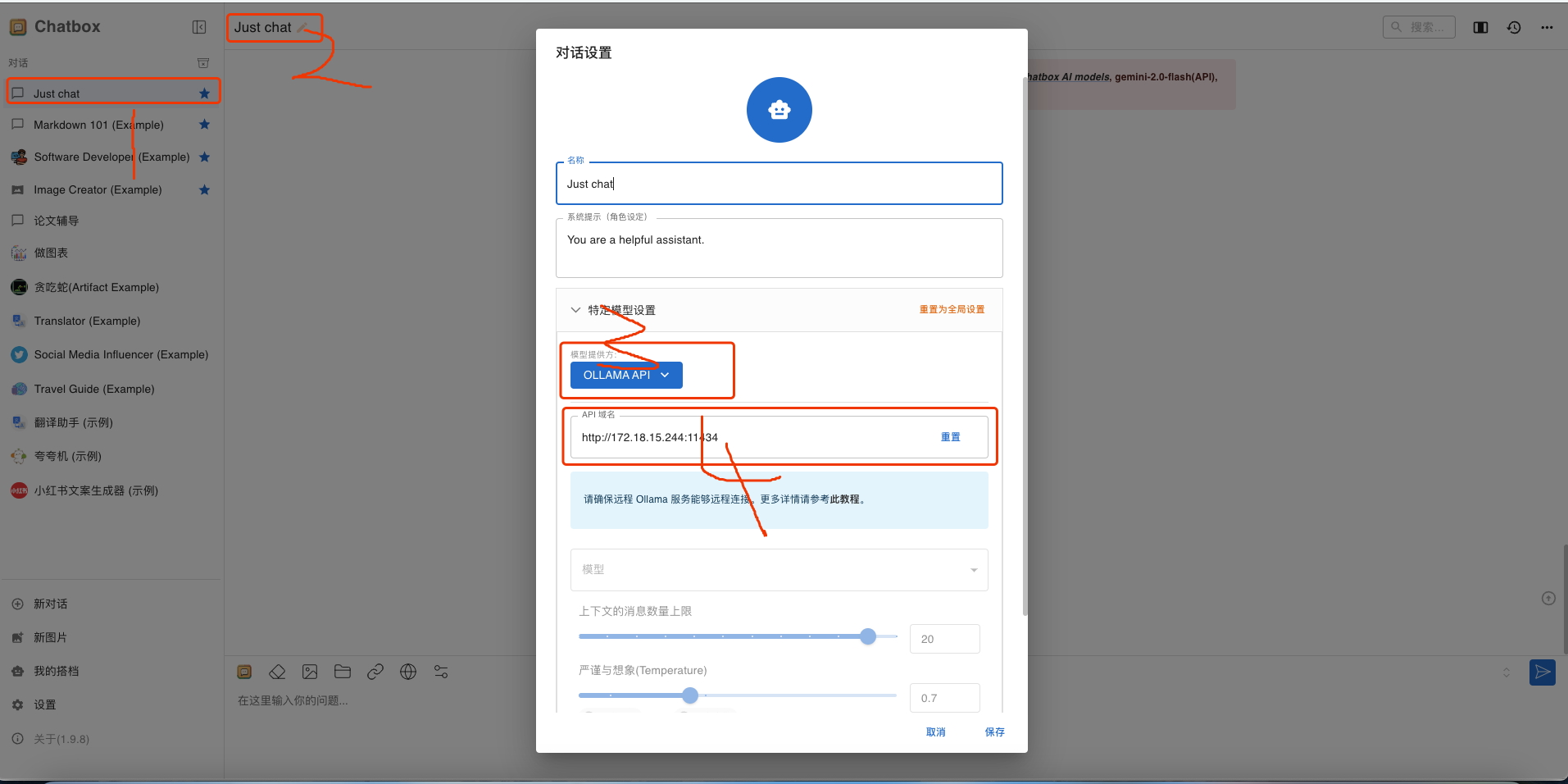Click the scroll-to-top circle arrow icon
This screenshot has height=784, width=1568.
[x=1548, y=599]
